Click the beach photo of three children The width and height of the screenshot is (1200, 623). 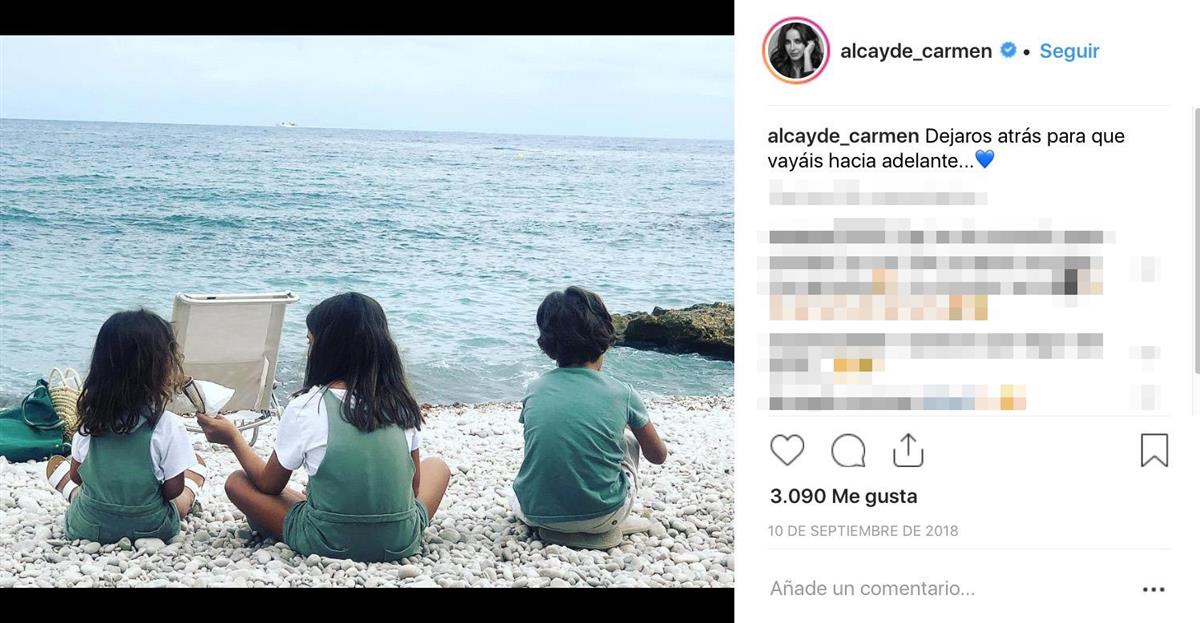[367, 311]
